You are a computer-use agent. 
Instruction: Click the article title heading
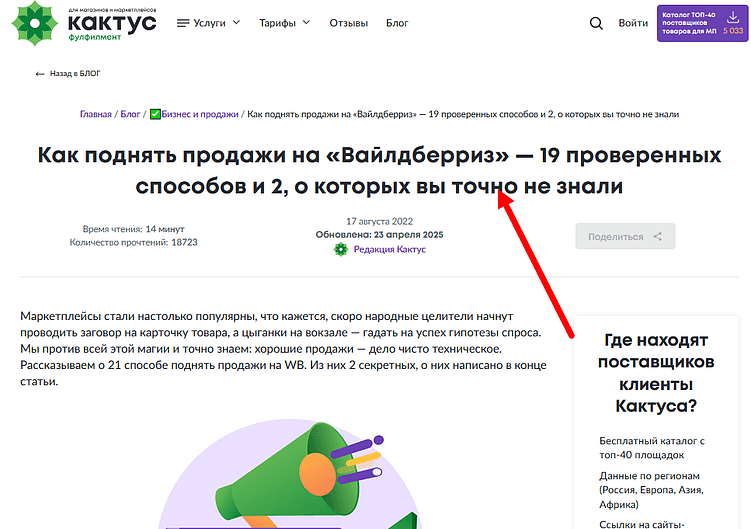click(x=379, y=171)
